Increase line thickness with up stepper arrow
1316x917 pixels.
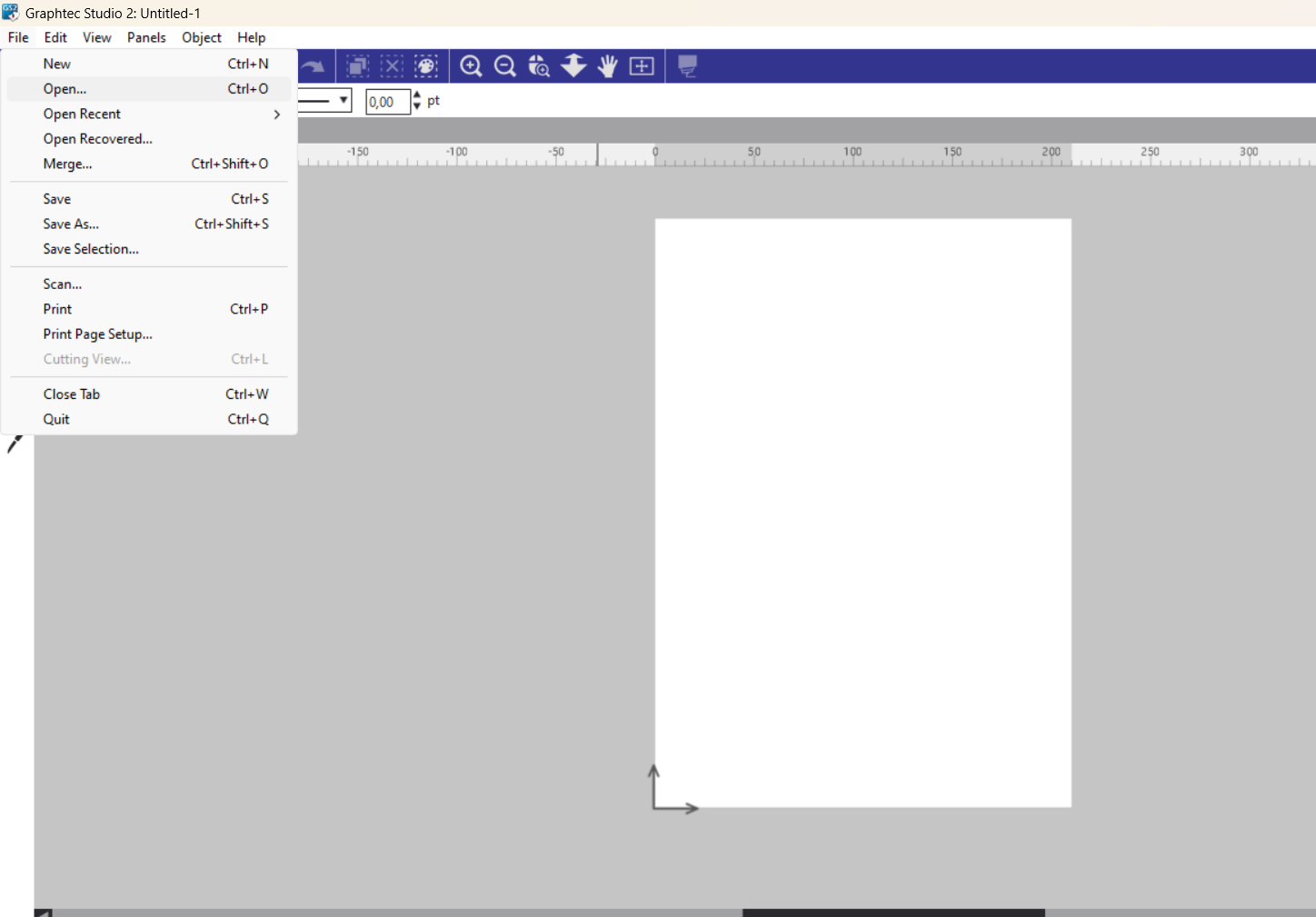[417, 95]
